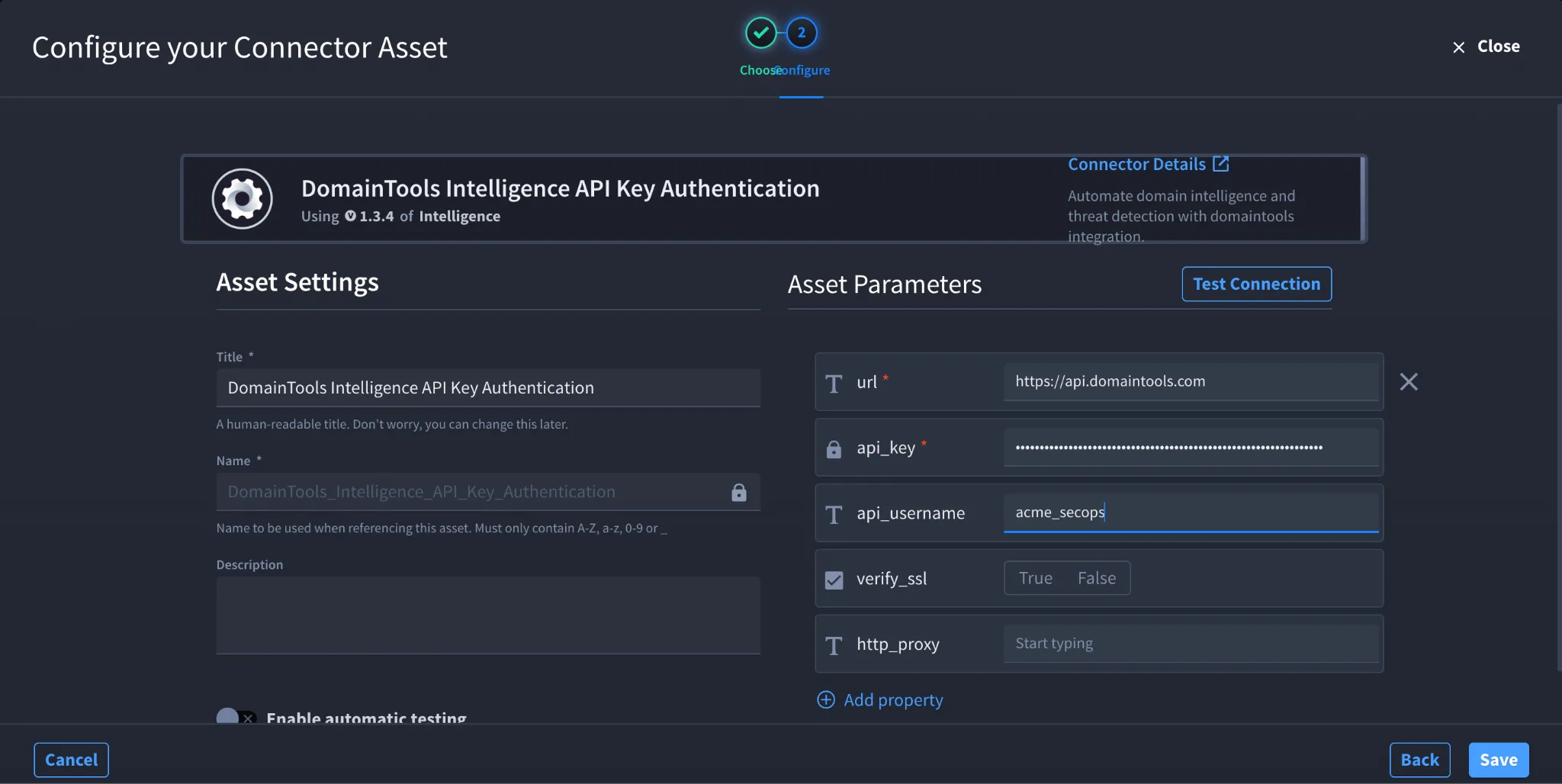Click the 'Intelligence' connector name text
The image size is (1562, 784).
pyautogui.click(x=460, y=216)
